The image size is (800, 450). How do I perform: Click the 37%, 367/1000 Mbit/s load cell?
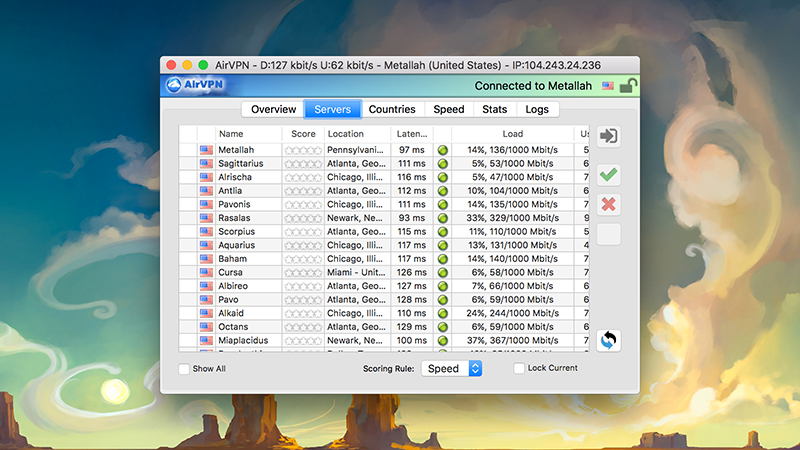click(x=512, y=340)
